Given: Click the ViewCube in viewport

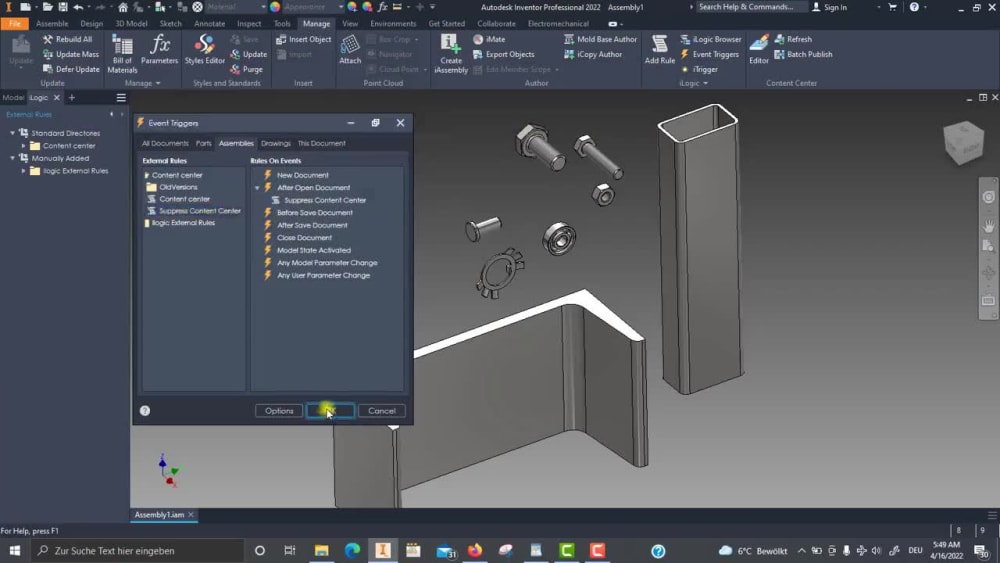Looking at the screenshot, I should click(x=963, y=143).
